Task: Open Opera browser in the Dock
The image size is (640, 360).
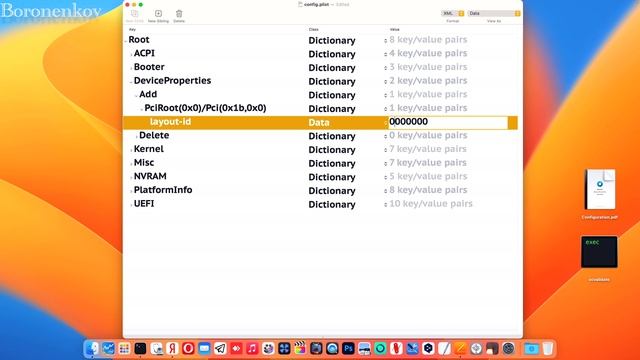Action: tap(188, 348)
